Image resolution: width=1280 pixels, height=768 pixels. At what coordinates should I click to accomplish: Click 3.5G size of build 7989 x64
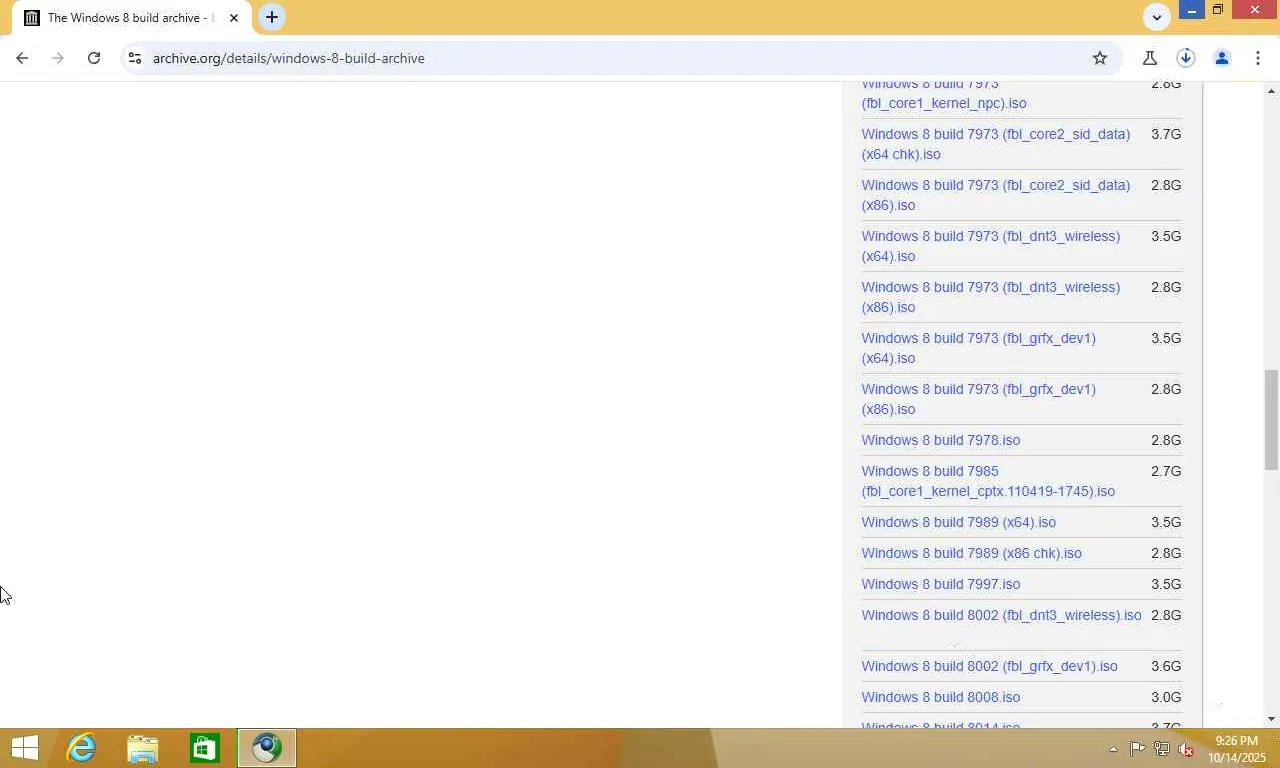coord(1166,522)
